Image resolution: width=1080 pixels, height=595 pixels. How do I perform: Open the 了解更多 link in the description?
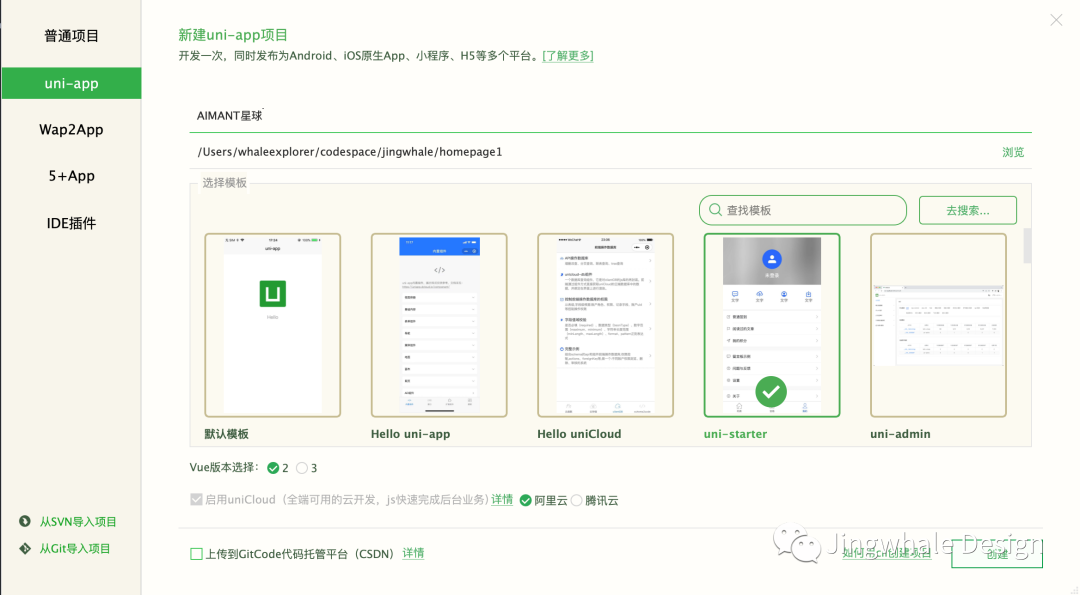click(x=568, y=55)
